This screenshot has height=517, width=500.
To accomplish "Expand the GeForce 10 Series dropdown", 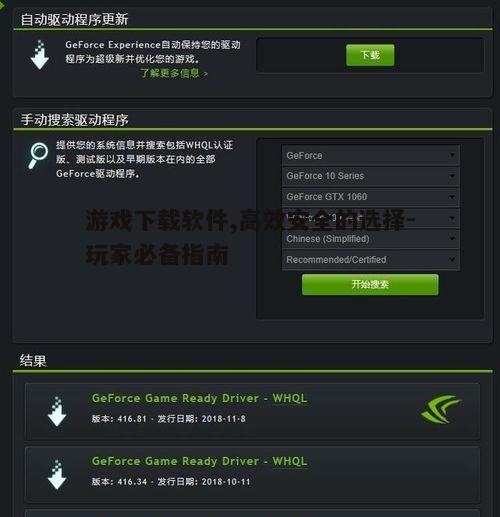I will tap(370, 176).
